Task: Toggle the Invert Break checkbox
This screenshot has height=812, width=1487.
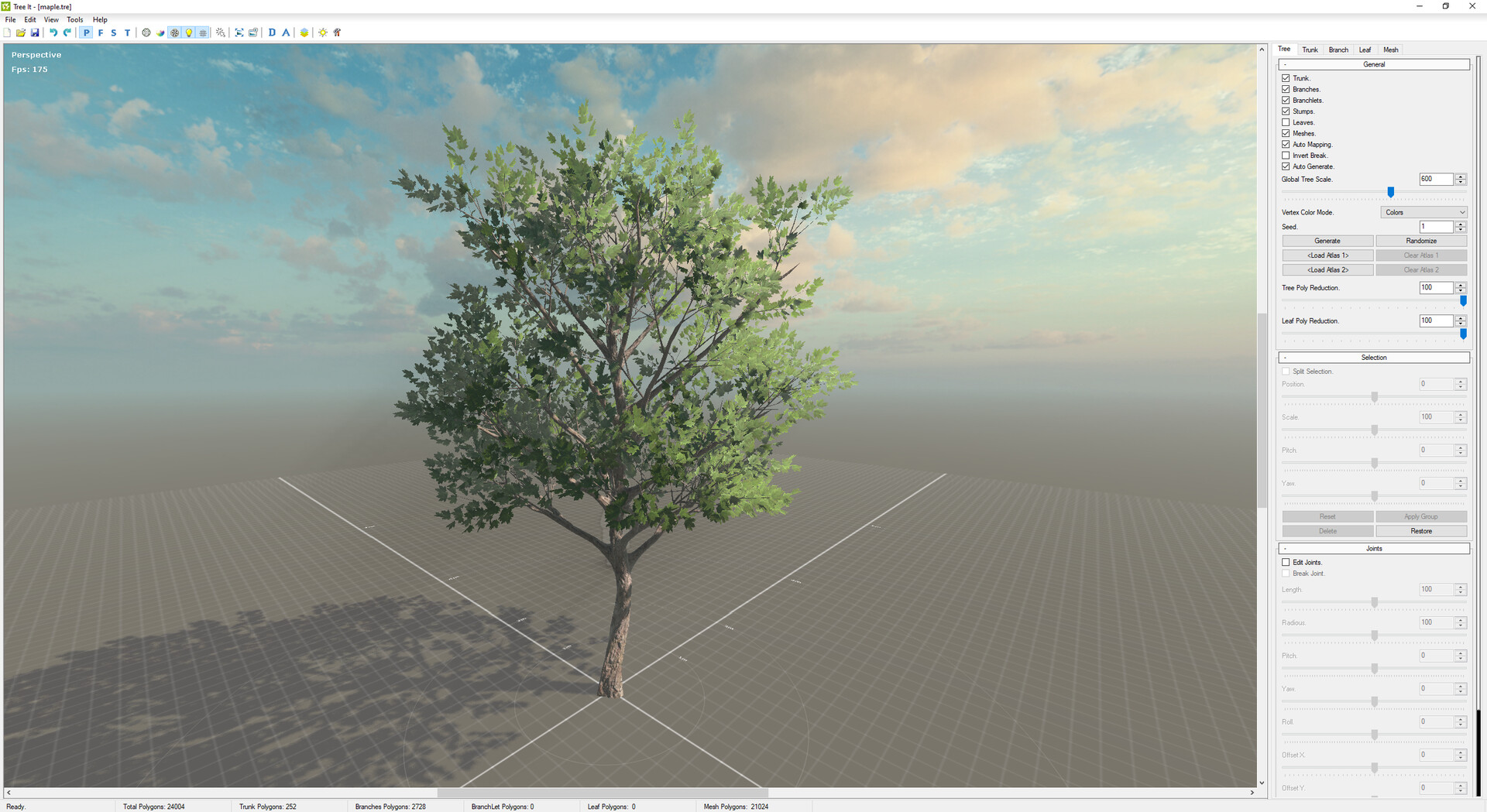Action: (1286, 156)
